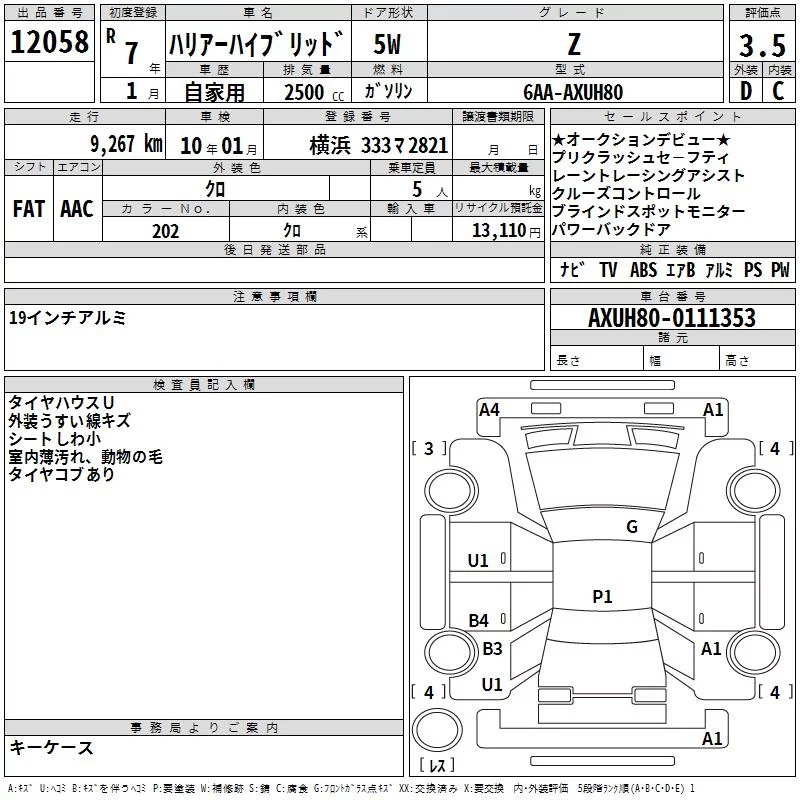Click the A4 damage mark on diagram

[x=489, y=409]
